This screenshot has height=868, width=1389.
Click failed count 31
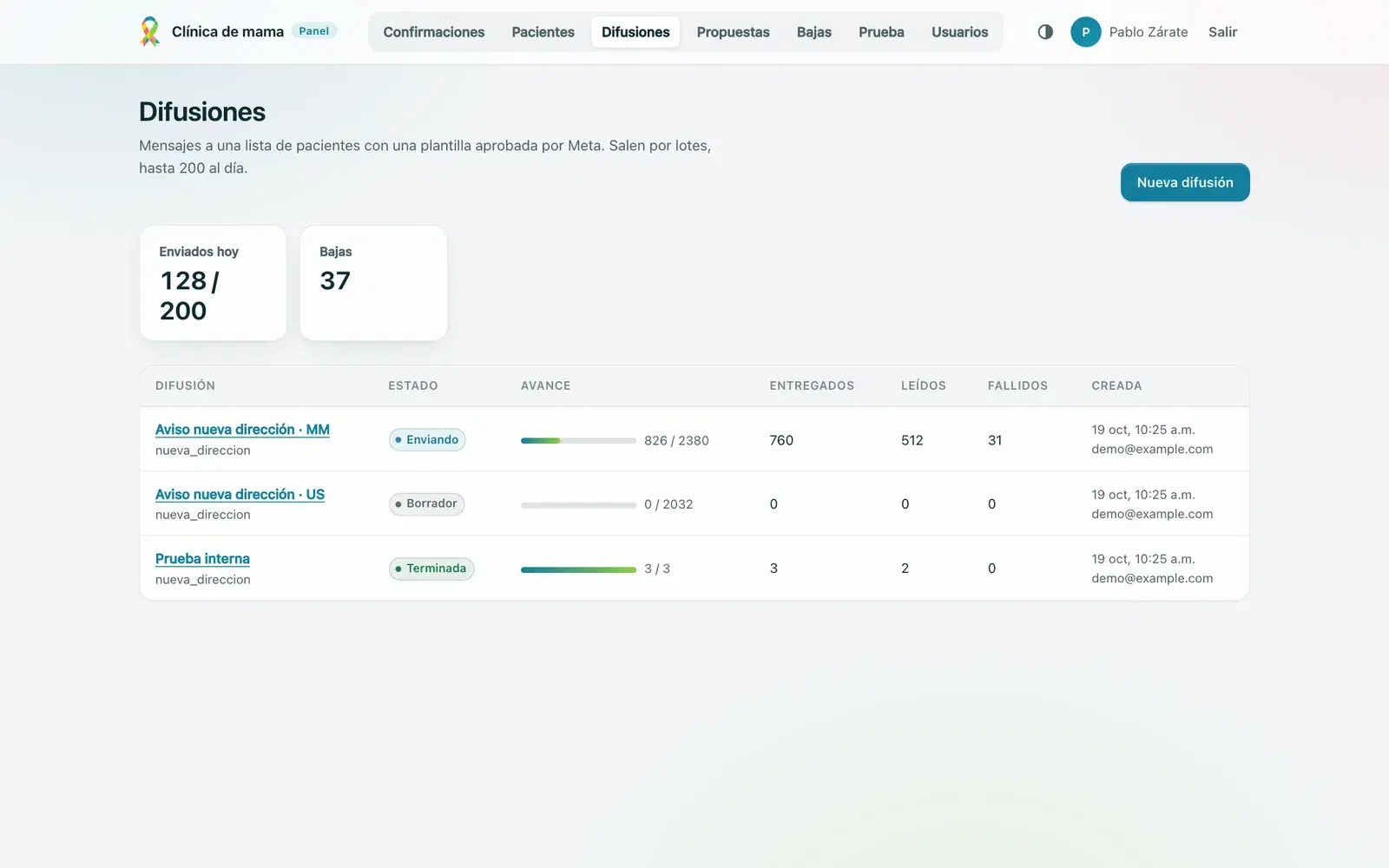[x=995, y=440]
